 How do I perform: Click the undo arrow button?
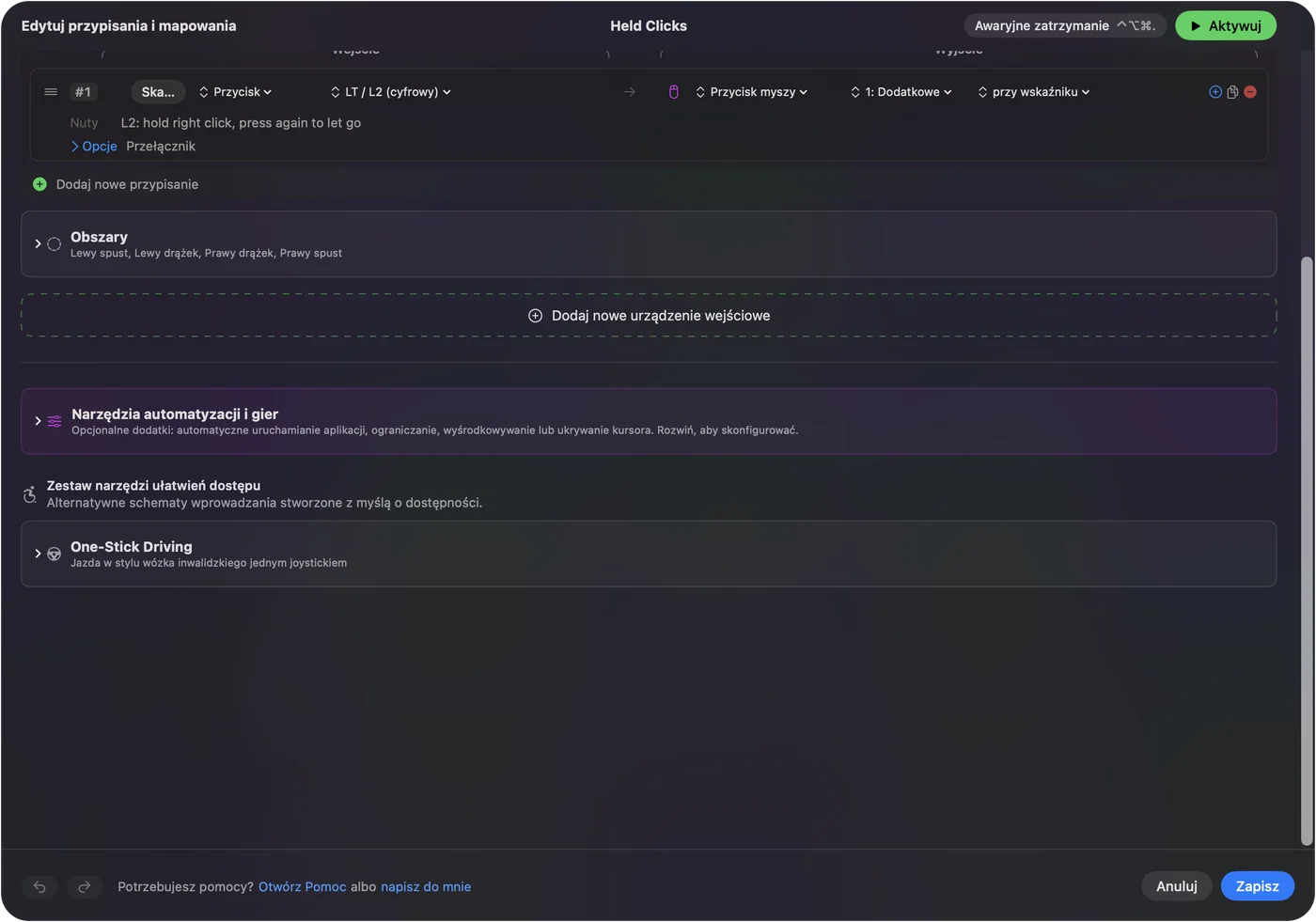(39, 886)
